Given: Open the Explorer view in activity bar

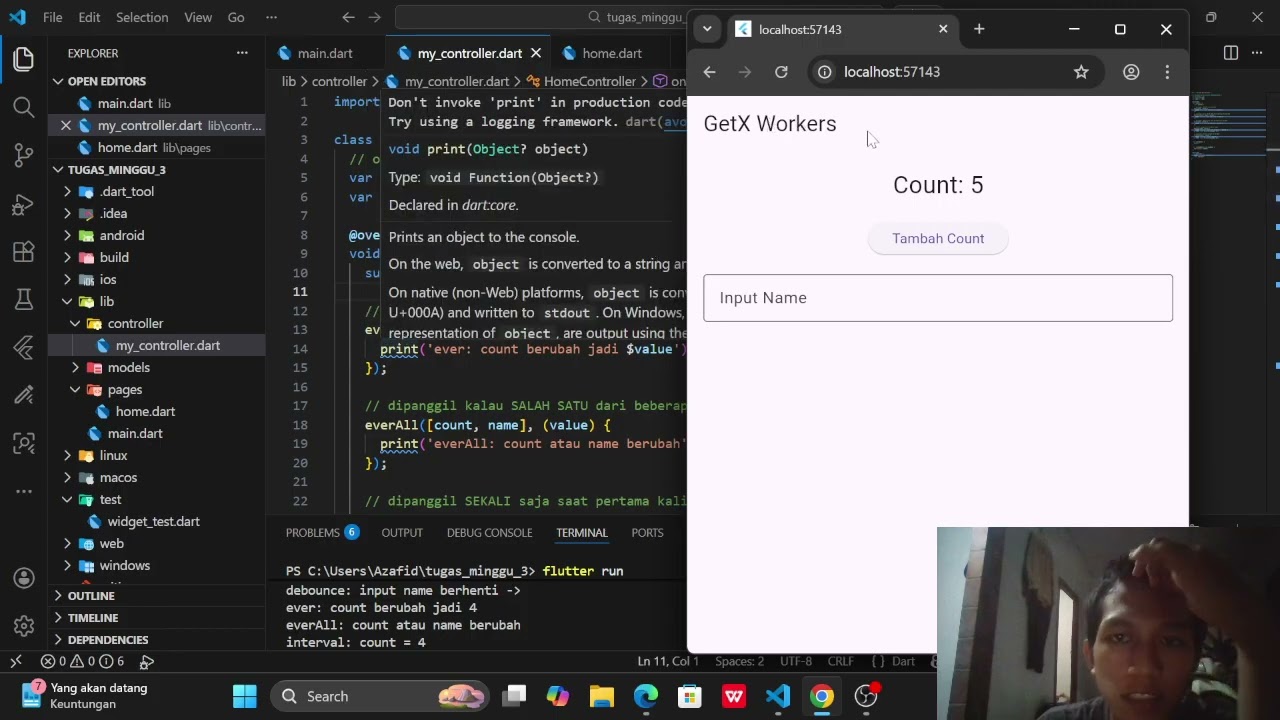Looking at the screenshot, I should (x=24, y=60).
